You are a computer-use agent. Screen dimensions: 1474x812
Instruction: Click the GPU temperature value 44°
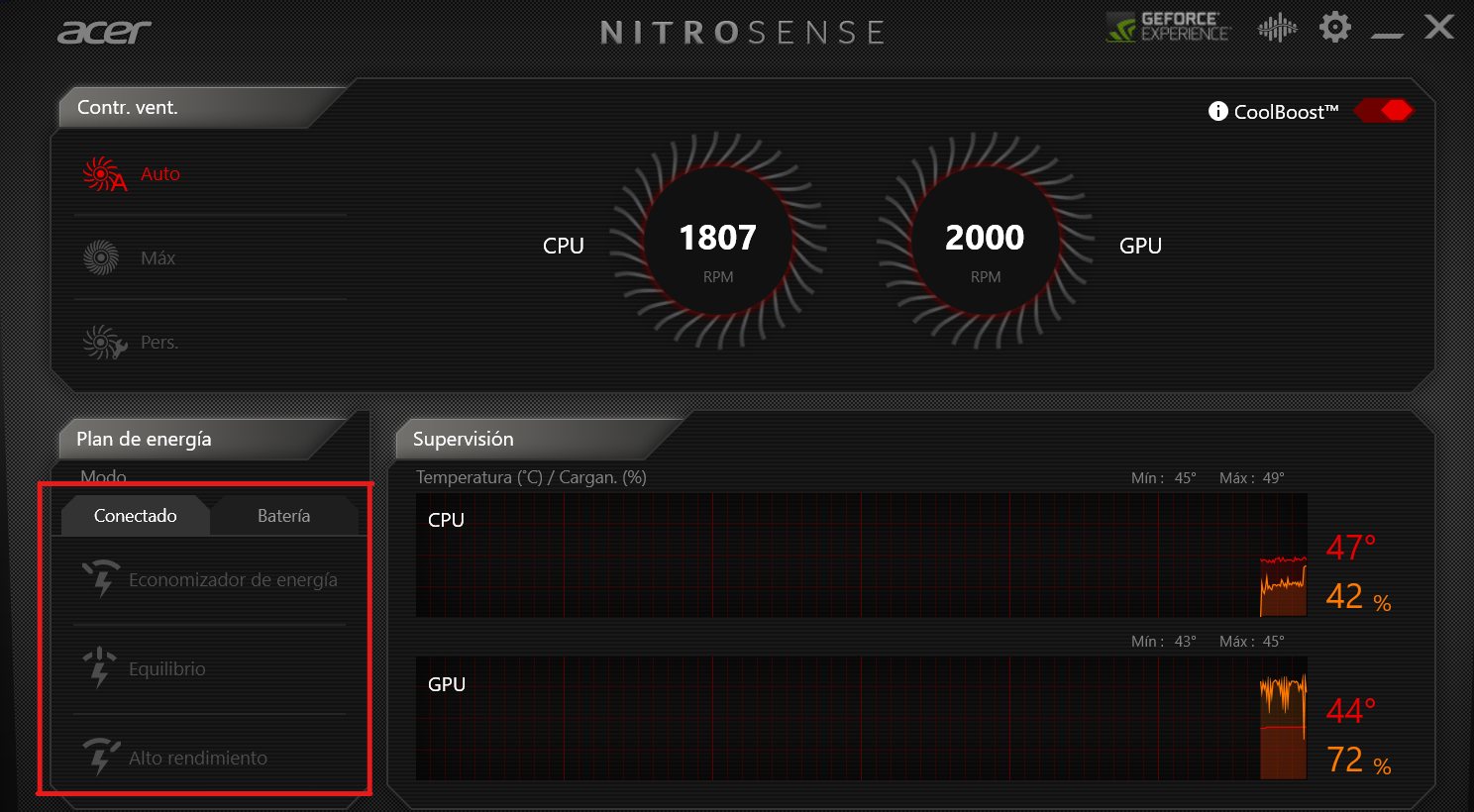1351,711
